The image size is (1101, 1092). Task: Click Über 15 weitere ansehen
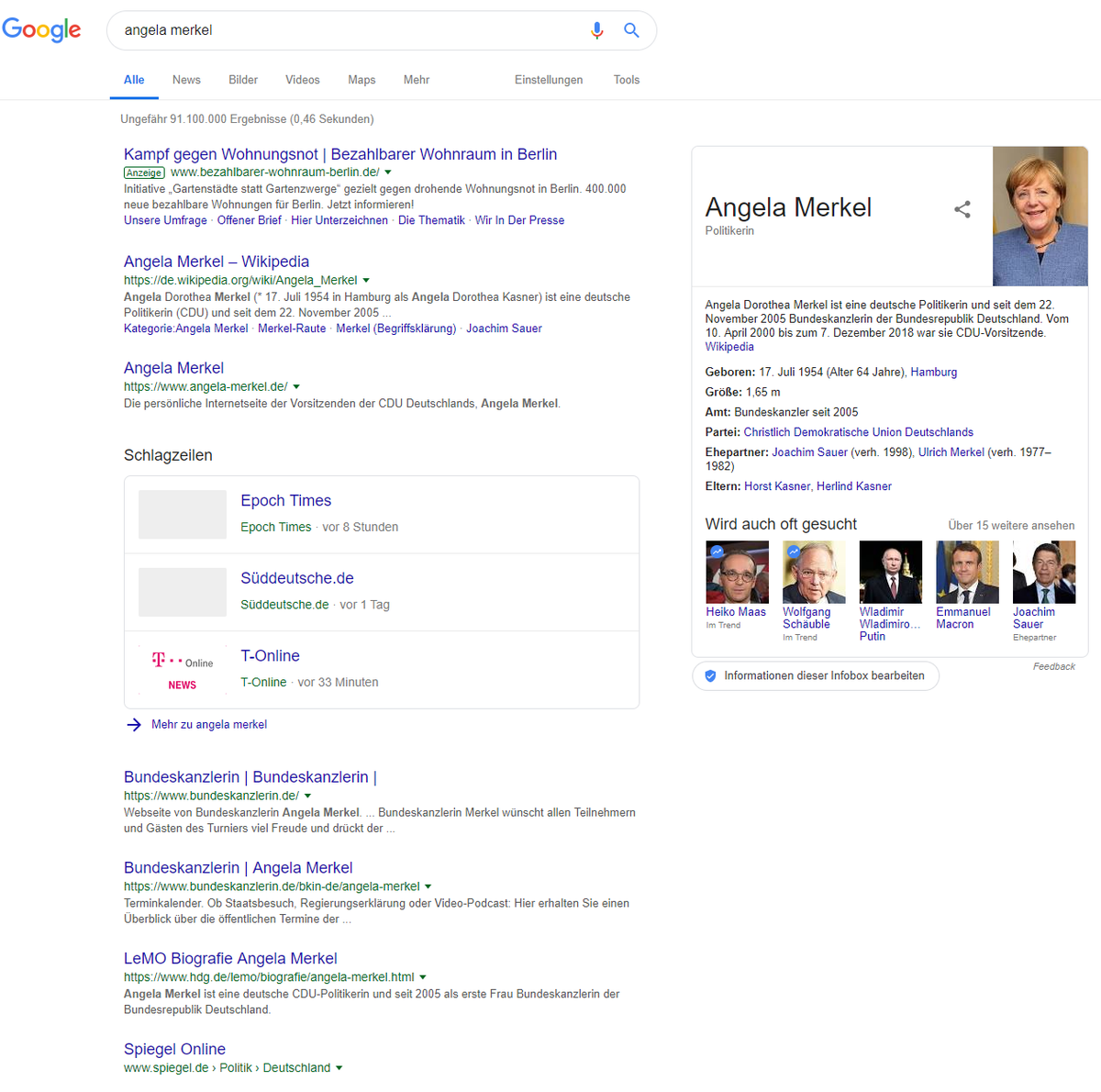(1011, 526)
